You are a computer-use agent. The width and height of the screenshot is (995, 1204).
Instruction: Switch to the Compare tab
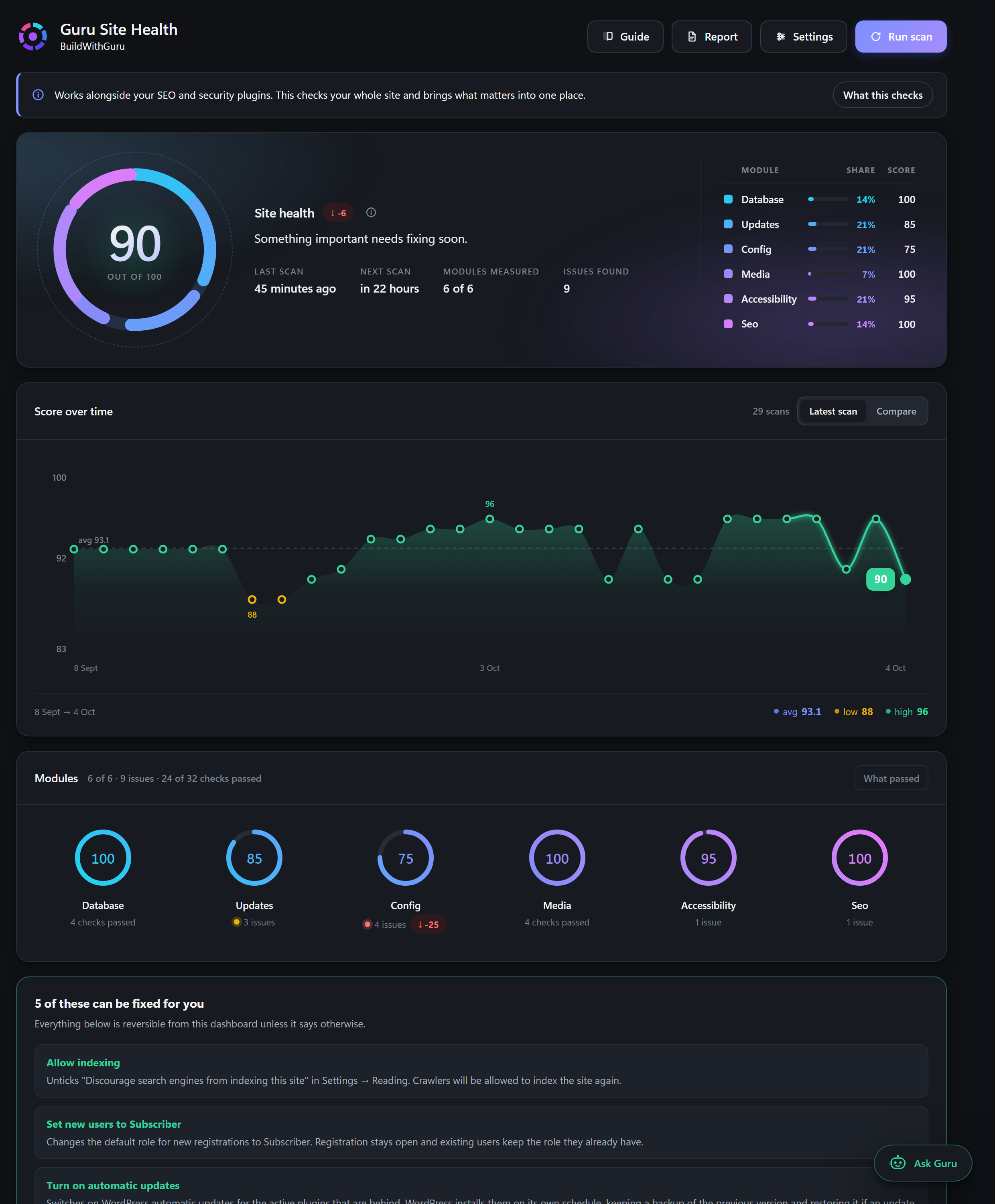(x=896, y=411)
